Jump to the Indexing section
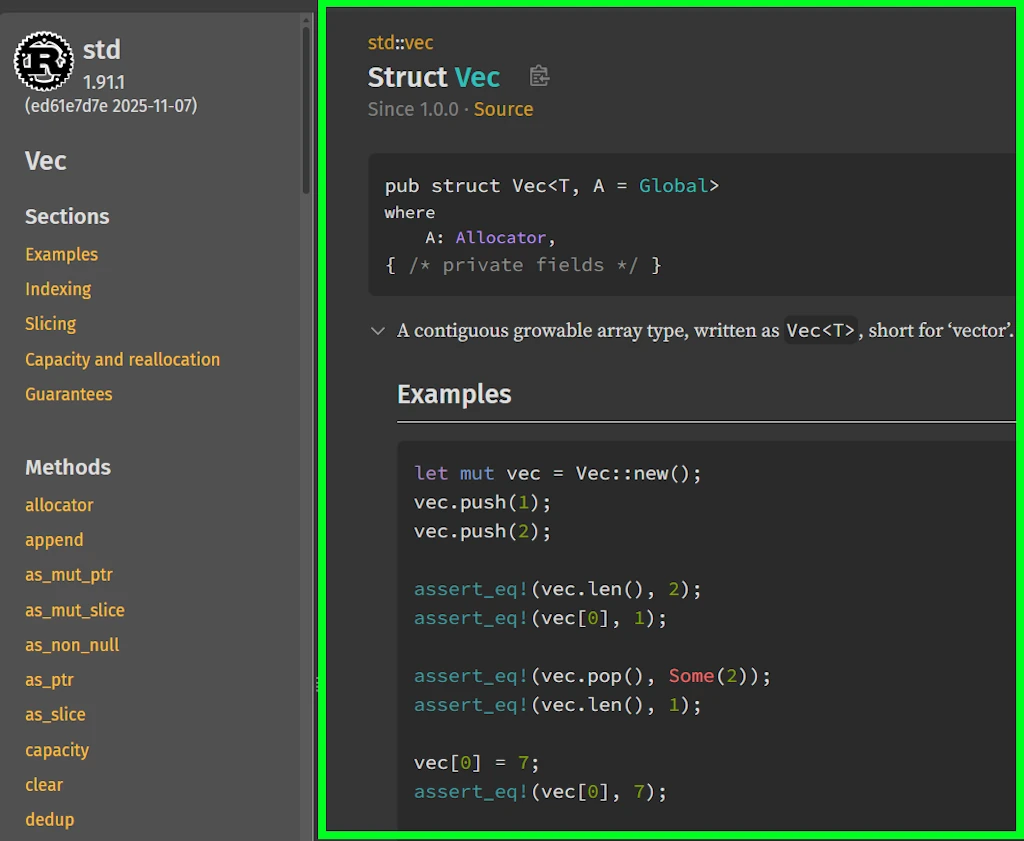Image resolution: width=1024 pixels, height=841 pixels. (x=58, y=289)
